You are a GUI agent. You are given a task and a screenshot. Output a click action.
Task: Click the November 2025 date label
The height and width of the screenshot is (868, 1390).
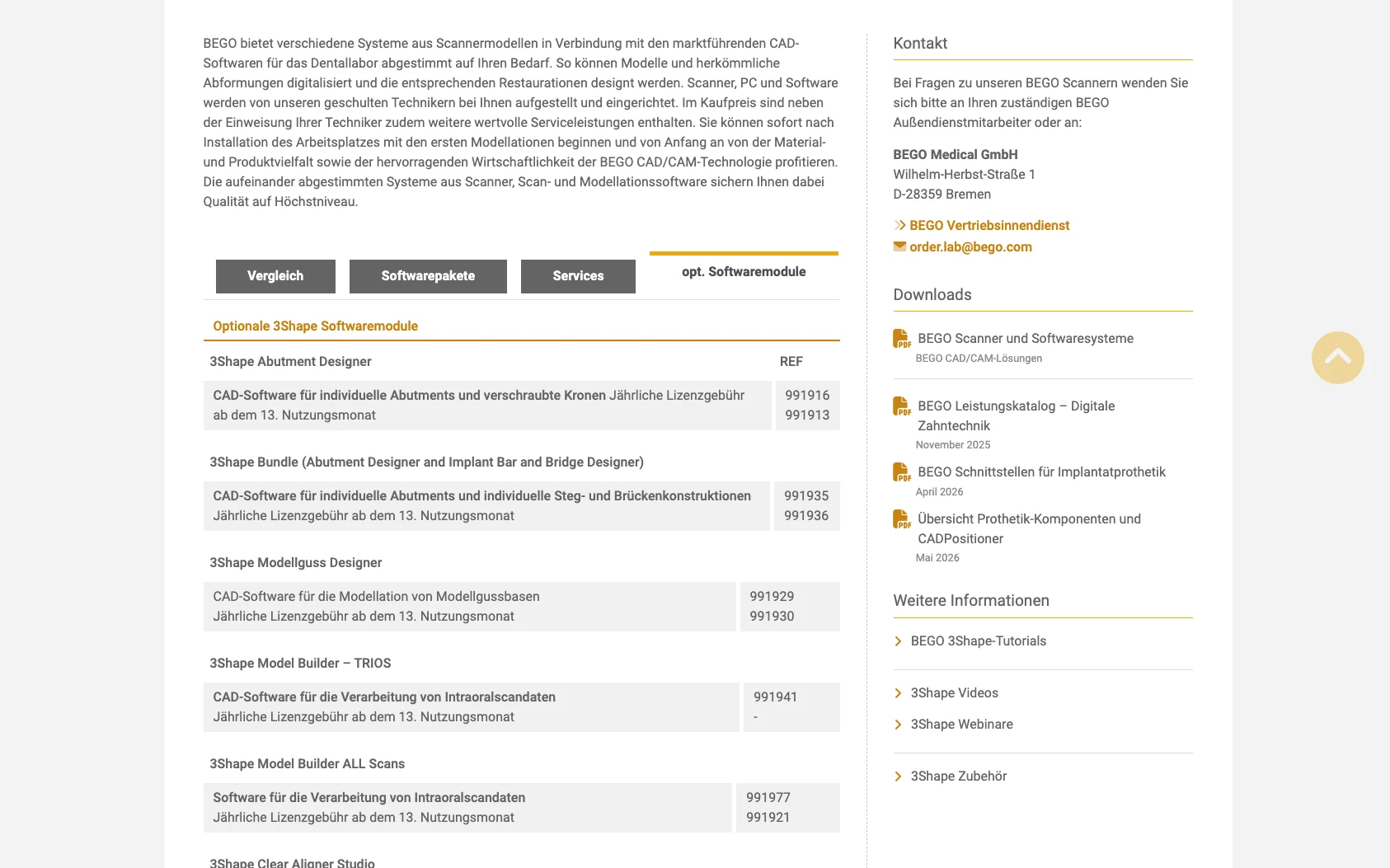pos(953,444)
